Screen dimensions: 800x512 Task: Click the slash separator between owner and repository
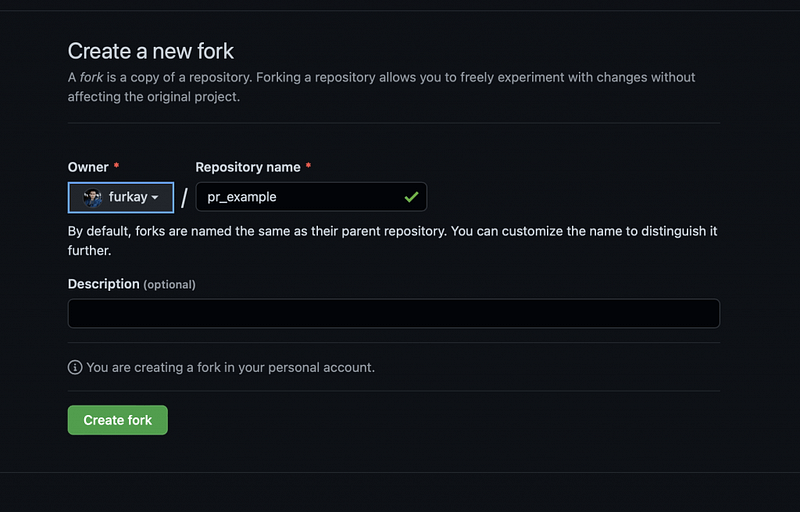pyautogui.click(x=184, y=197)
